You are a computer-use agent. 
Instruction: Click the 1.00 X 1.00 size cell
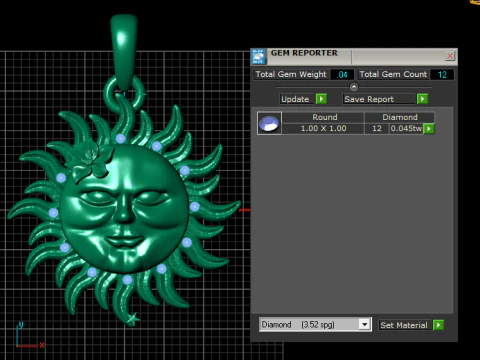323,128
